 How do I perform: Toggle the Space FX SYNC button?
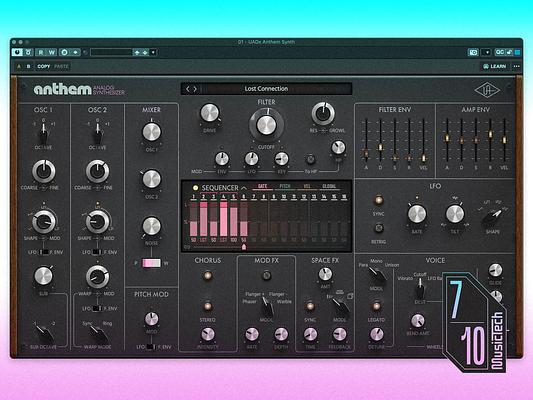310,306
